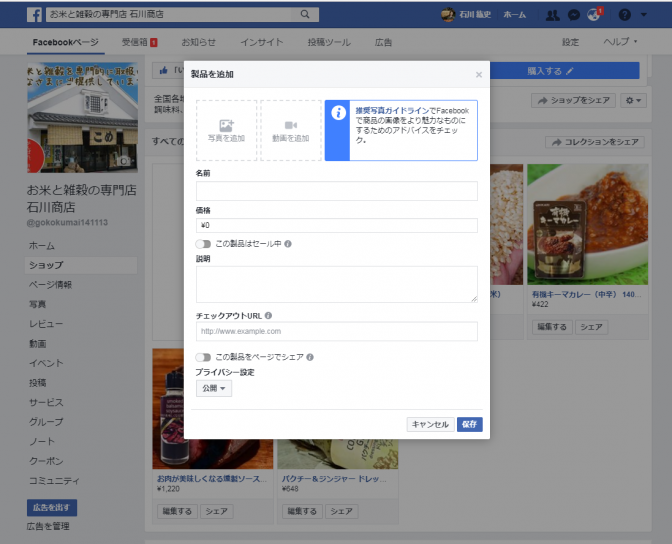Screen dimensions: 672x544
Task: Click the 広告を出す button
Action: (52, 508)
